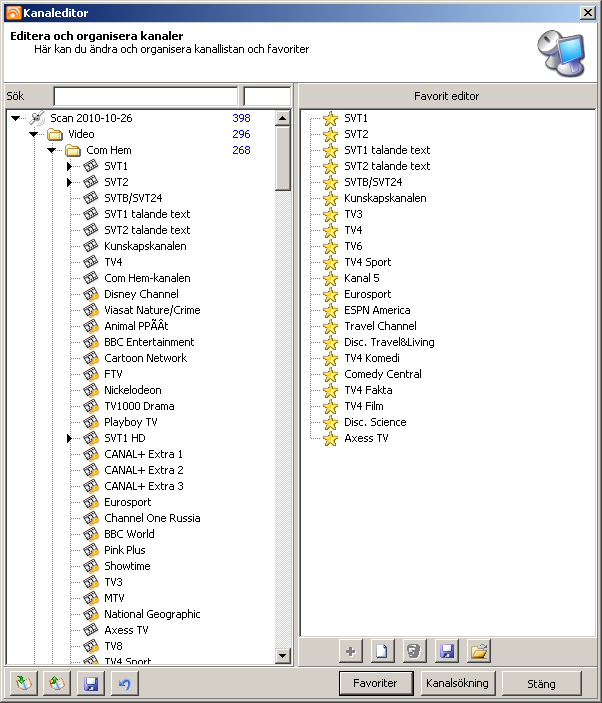Click the star icon beside Comedy Central
The height and width of the screenshot is (703, 602).
330,374
